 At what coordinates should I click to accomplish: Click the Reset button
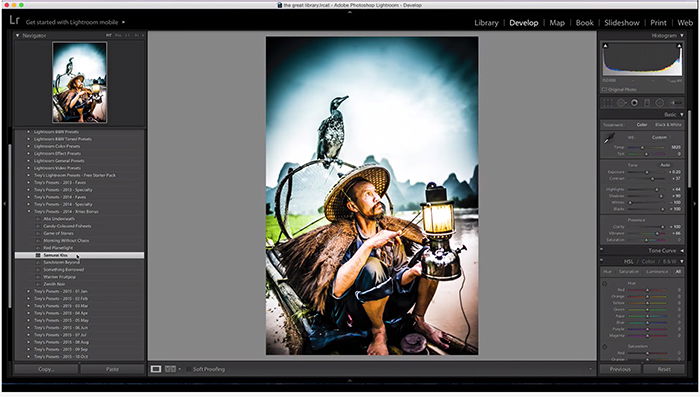coord(664,369)
